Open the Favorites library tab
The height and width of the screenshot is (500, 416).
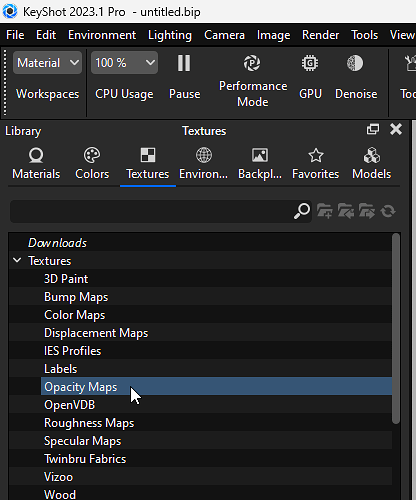coord(316,164)
